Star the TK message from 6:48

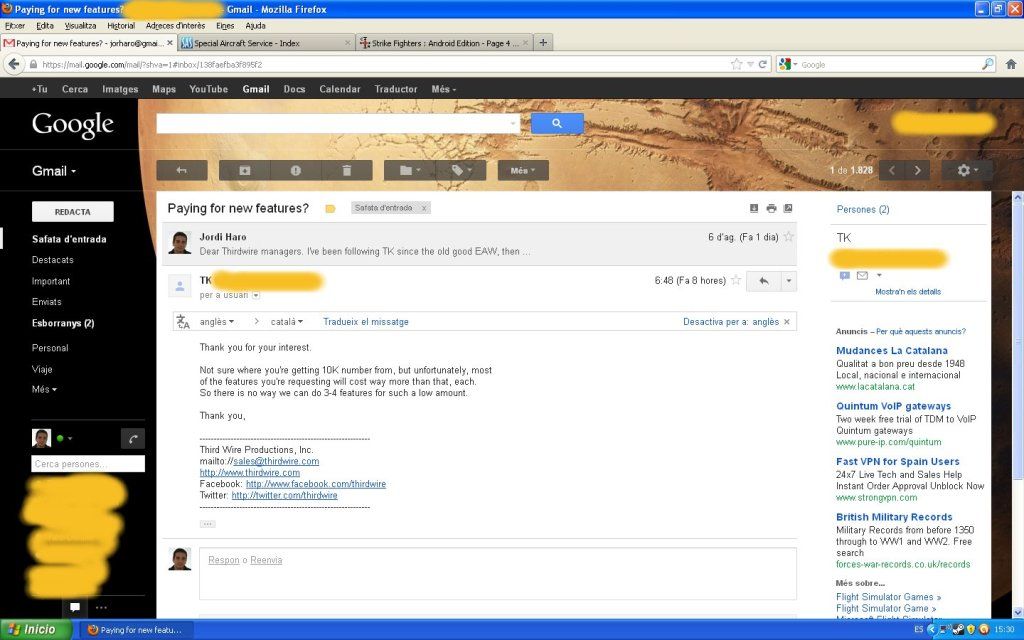(x=736, y=280)
